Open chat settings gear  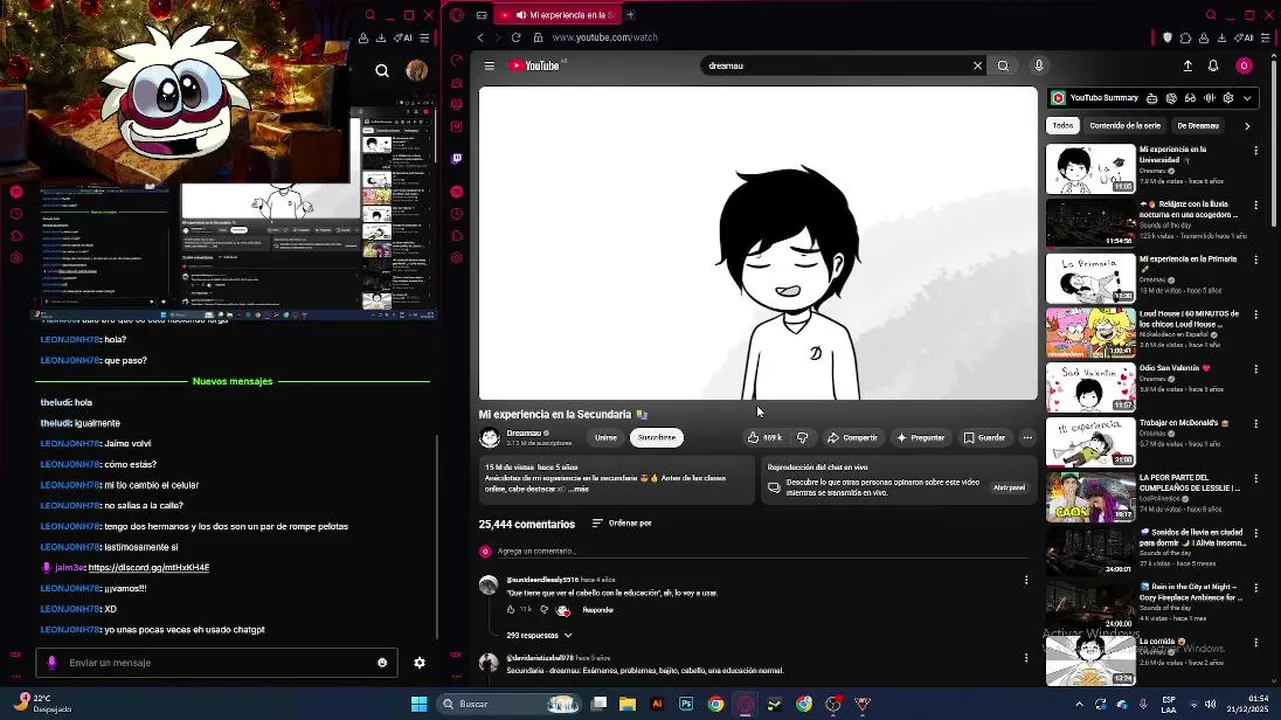420,663
